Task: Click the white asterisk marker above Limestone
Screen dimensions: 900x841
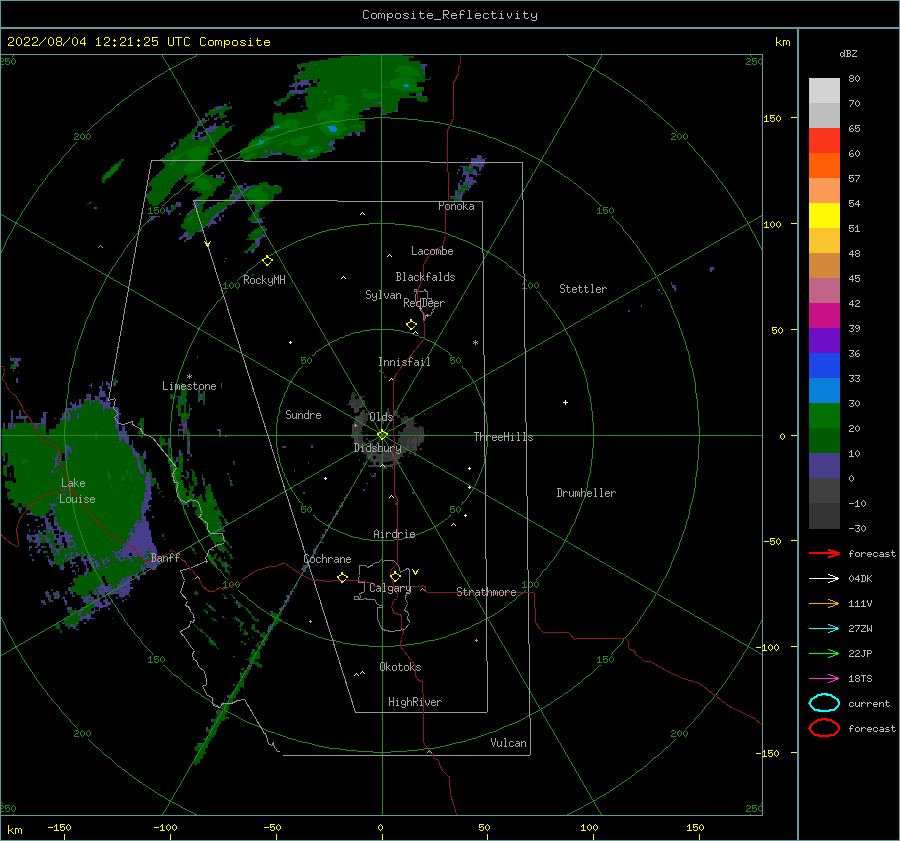Action: click(x=189, y=377)
